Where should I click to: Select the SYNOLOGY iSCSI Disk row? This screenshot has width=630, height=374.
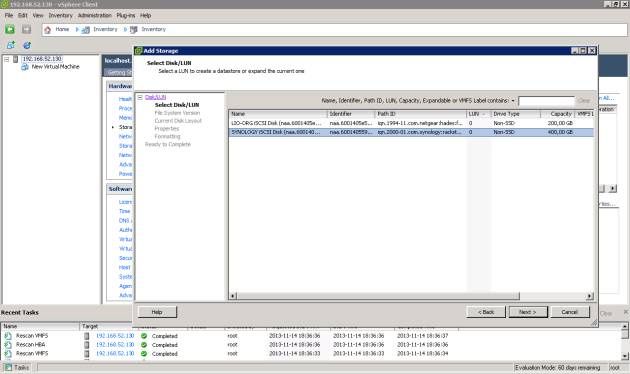tap(411, 132)
